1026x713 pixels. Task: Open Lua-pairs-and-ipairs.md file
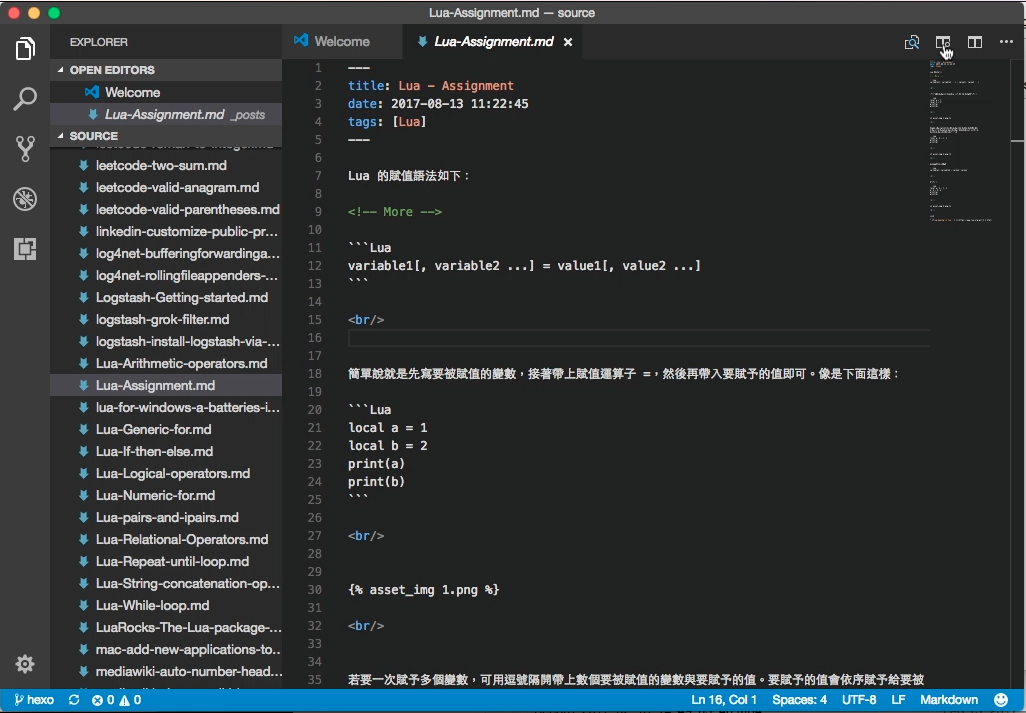tap(166, 517)
